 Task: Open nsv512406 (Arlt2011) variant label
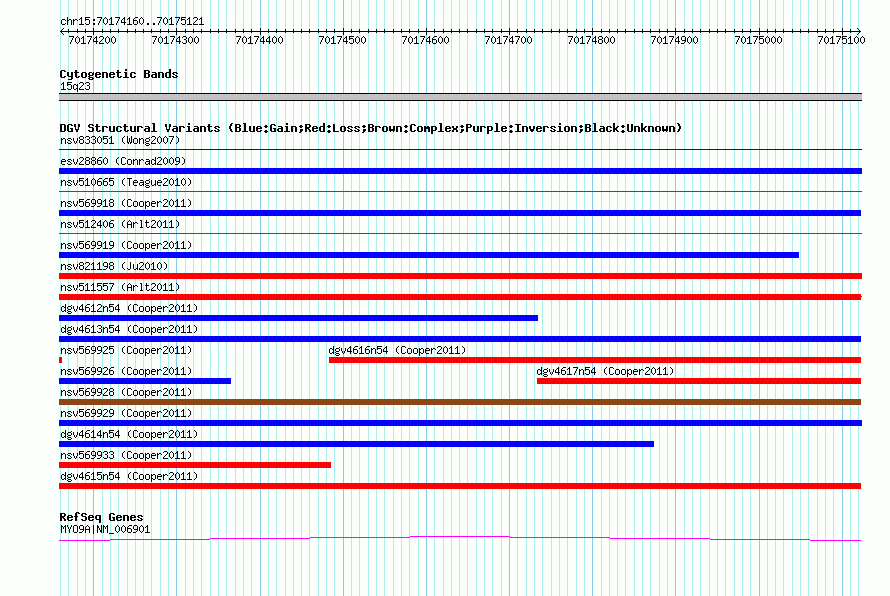120,224
